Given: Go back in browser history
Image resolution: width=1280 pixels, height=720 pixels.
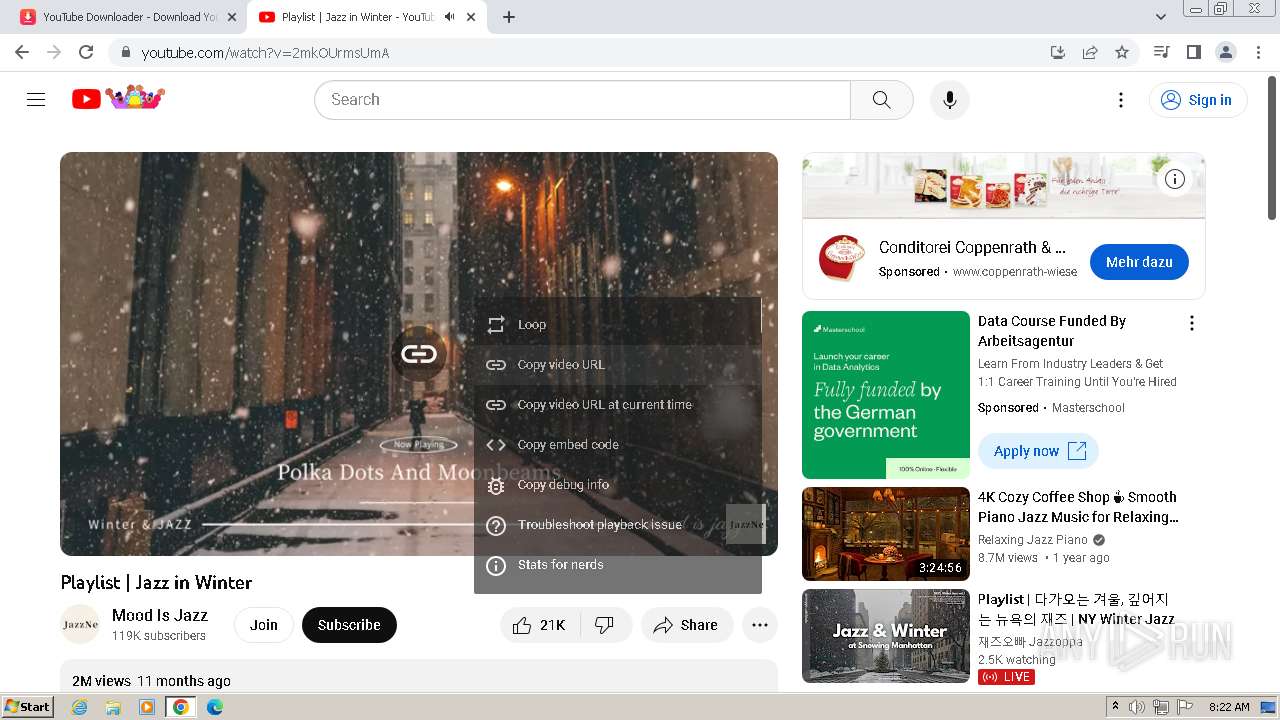Looking at the screenshot, I should (x=22, y=52).
